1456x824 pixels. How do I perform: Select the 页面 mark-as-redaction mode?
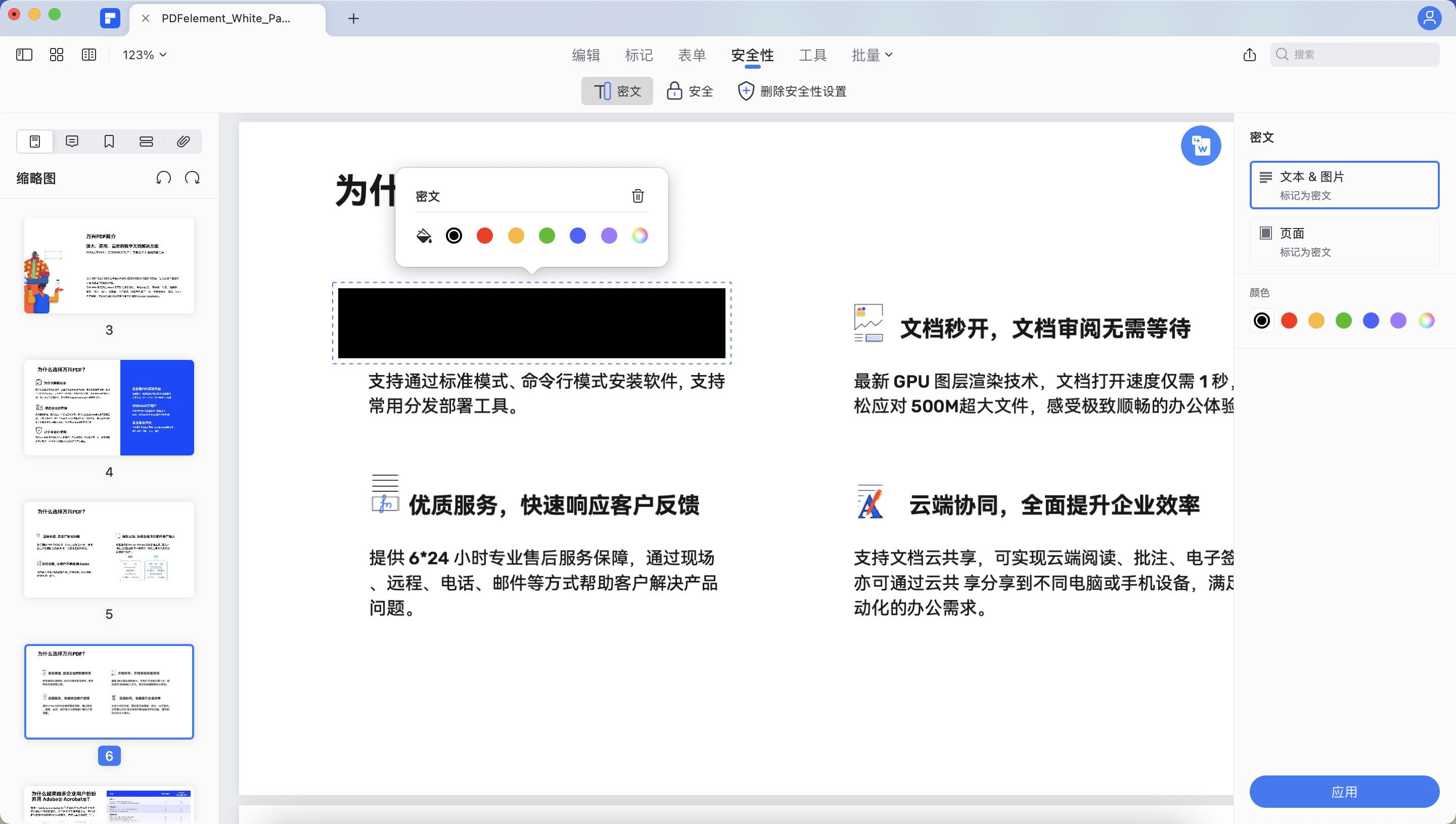pos(1344,241)
